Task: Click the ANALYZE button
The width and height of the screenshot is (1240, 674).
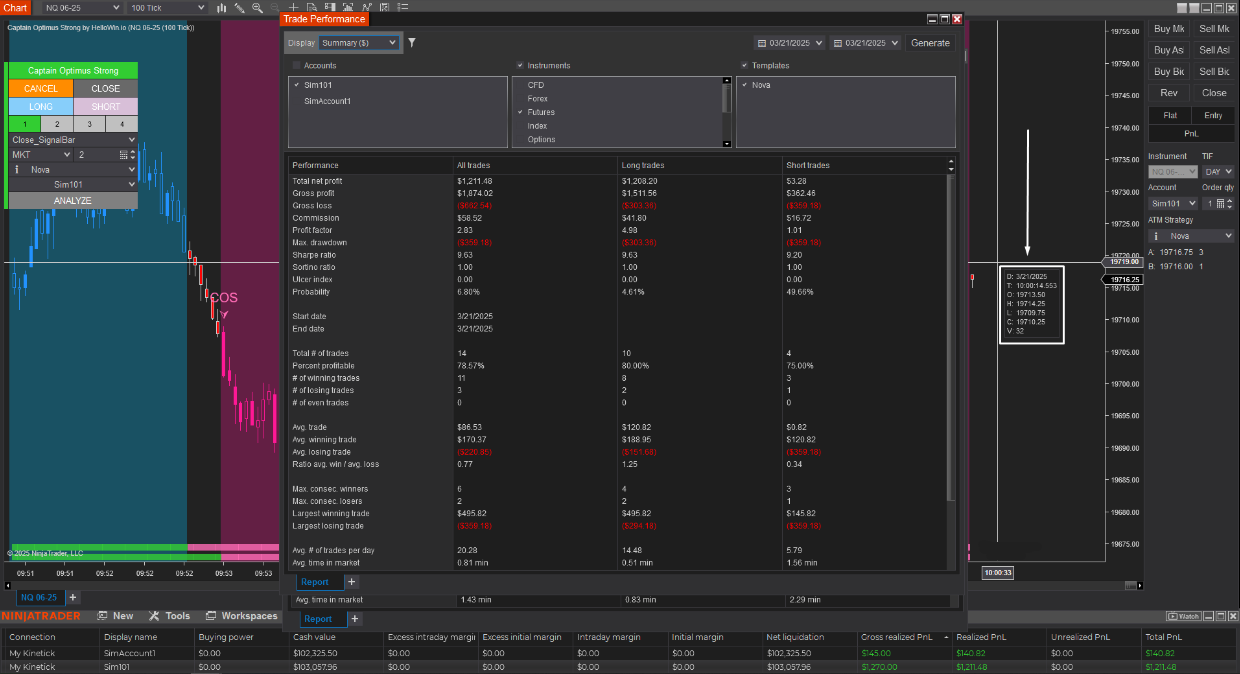Action: (x=73, y=200)
